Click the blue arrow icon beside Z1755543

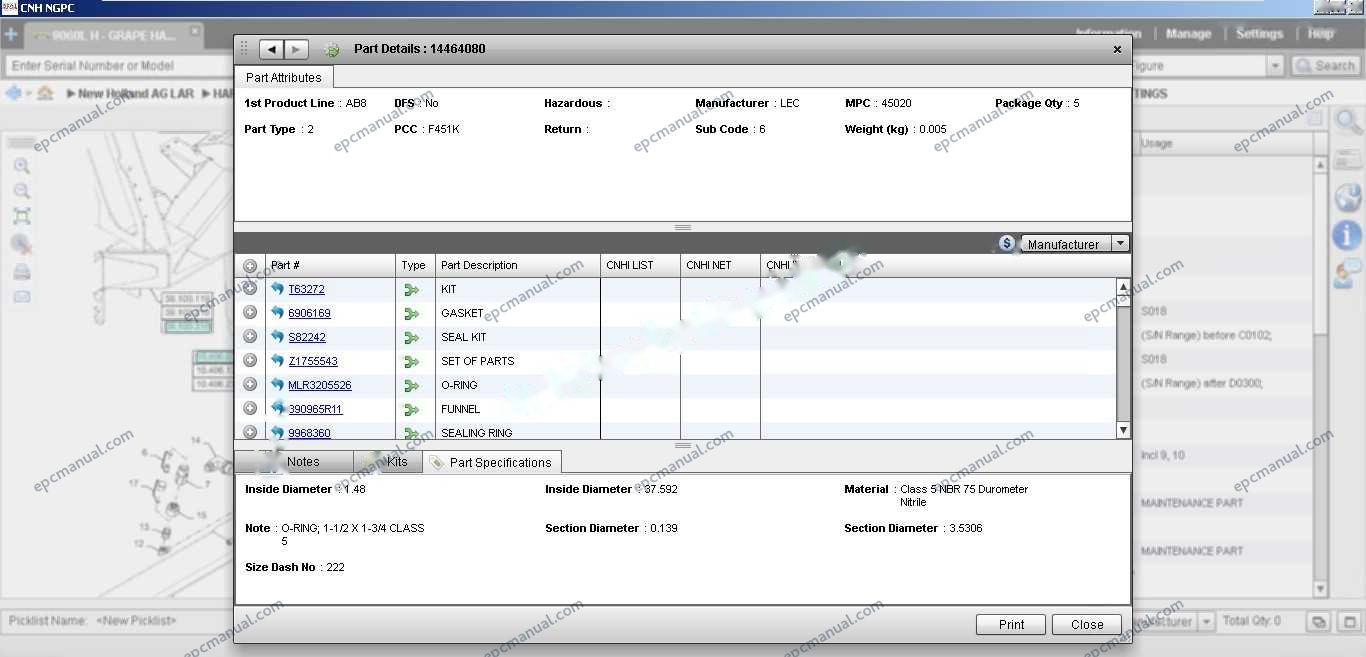[x=277, y=360]
